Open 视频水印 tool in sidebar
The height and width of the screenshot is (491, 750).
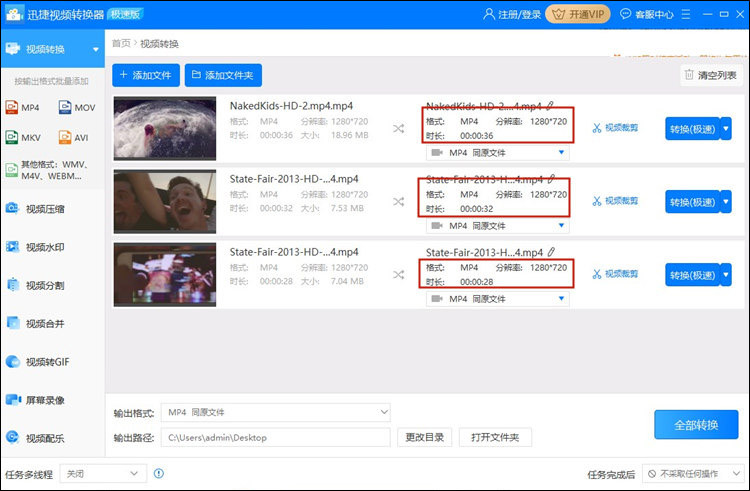tap(36, 247)
